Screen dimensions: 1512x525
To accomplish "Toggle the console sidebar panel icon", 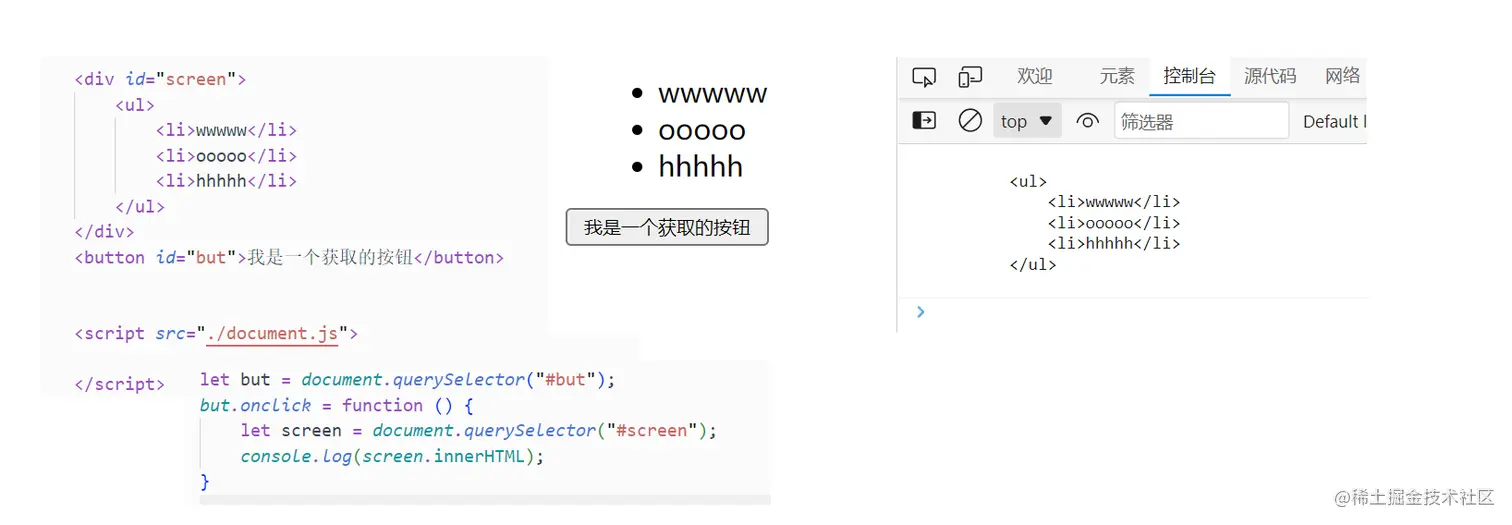I will 924,121.
